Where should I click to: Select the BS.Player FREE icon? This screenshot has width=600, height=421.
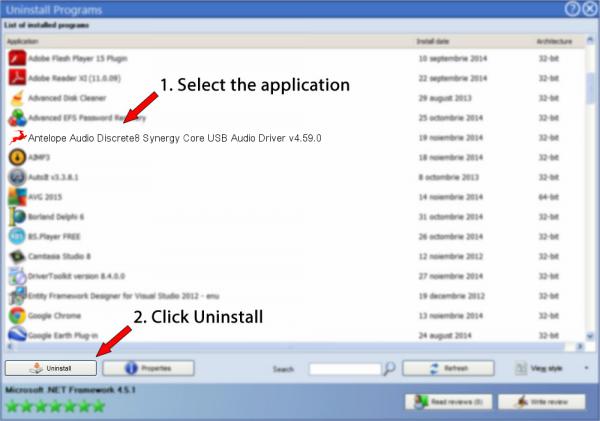point(17,237)
